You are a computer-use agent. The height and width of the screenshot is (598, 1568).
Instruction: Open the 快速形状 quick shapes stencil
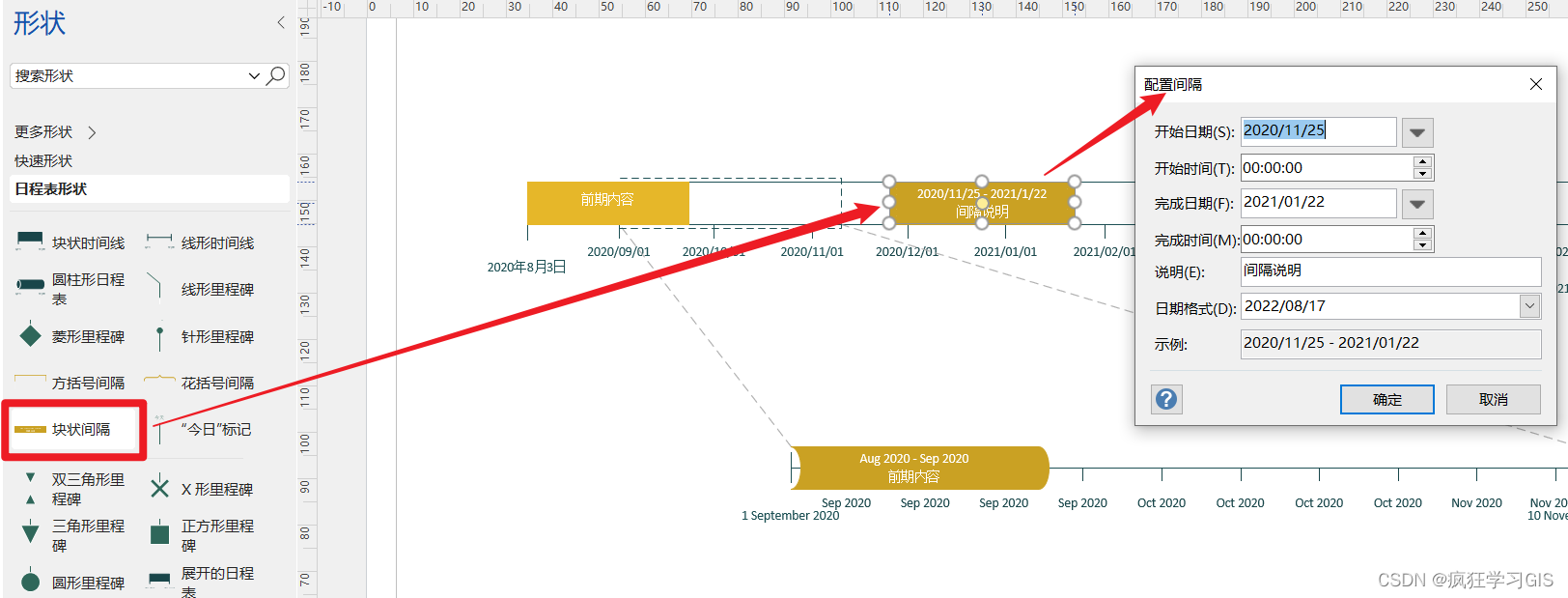coord(43,160)
